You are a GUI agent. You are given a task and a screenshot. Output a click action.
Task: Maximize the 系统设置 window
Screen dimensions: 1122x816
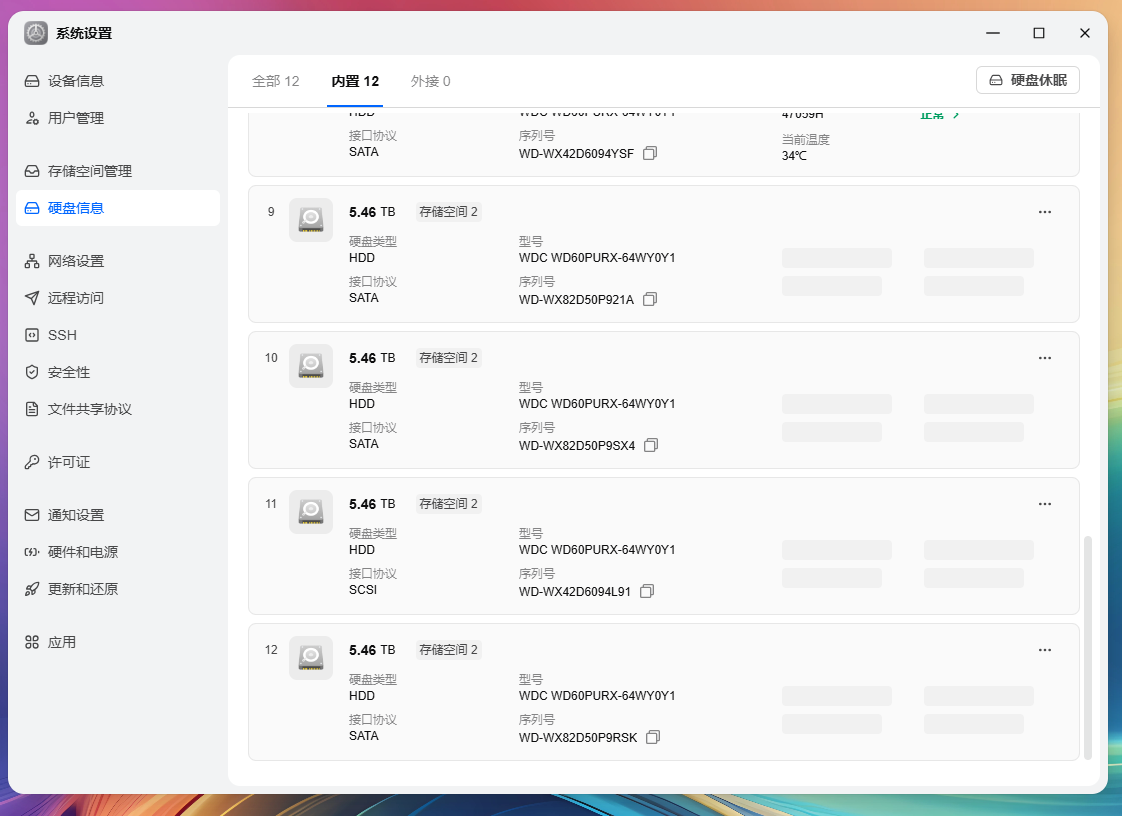[x=1039, y=33]
